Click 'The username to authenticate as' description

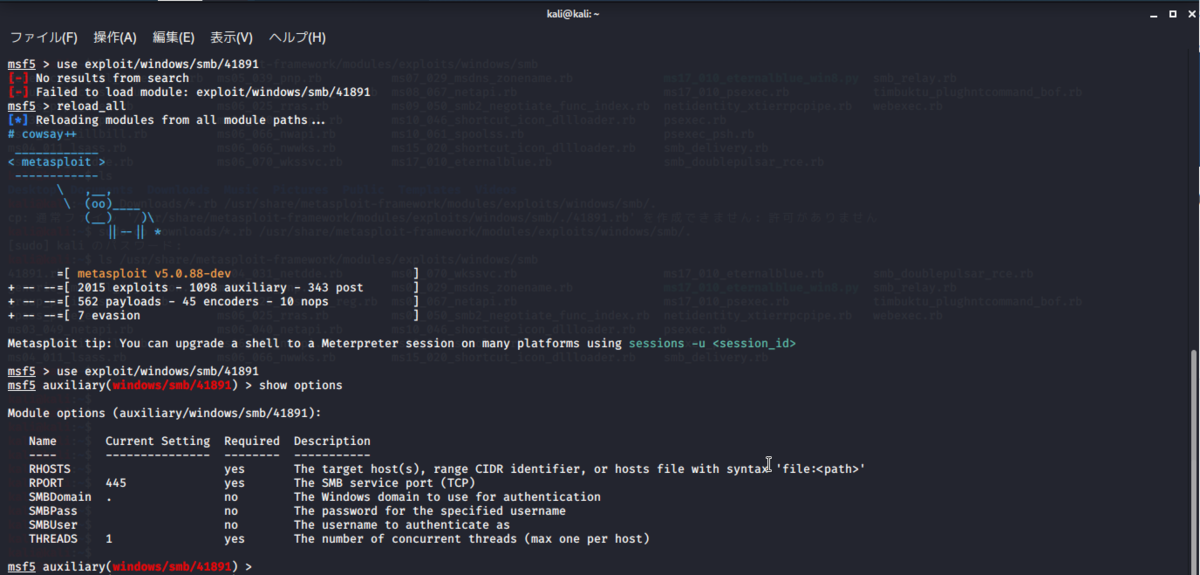point(402,525)
